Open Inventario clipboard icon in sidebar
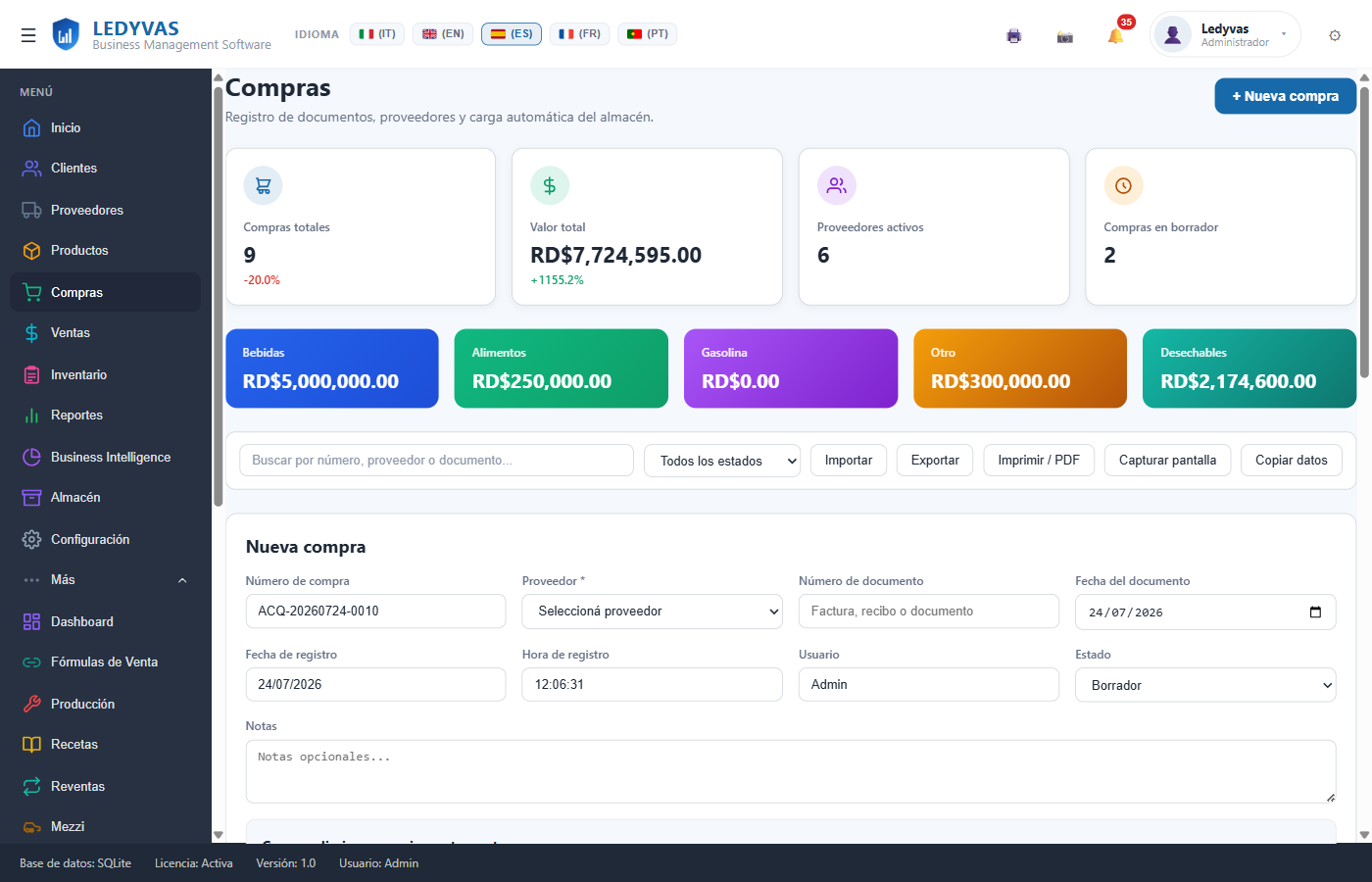The width and height of the screenshot is (1372, 882). (x=31, y=374)
